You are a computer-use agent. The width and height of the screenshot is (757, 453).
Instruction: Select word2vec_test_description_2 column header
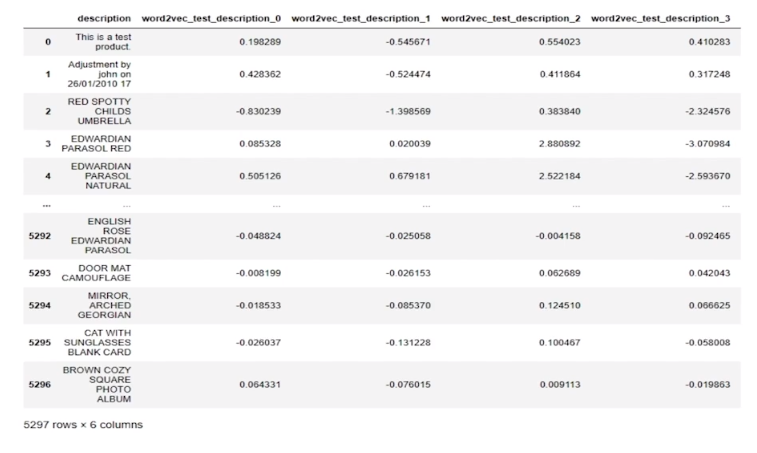(511, 19)
